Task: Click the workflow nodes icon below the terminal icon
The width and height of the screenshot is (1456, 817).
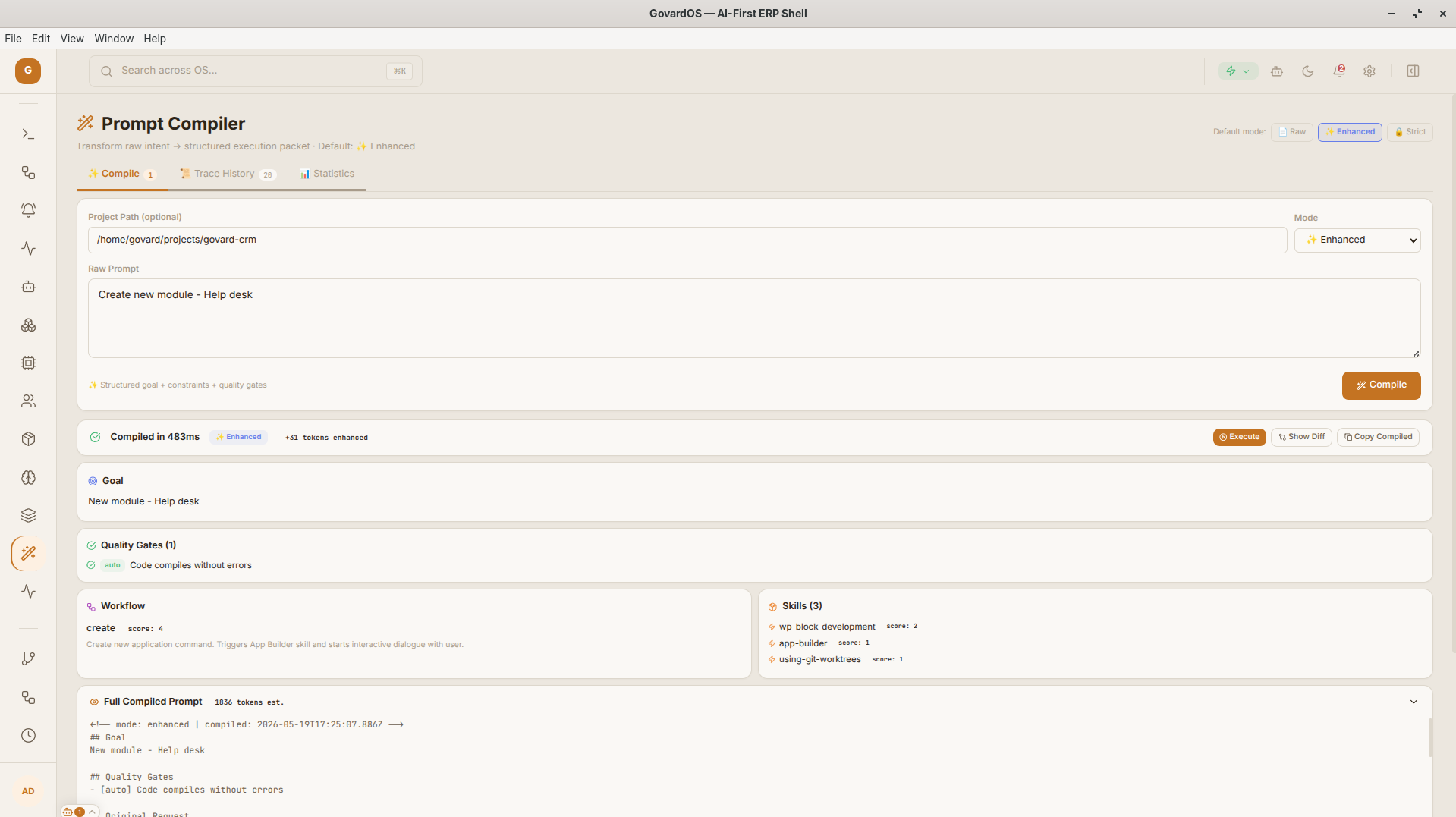Action: [x=28, y=172]
